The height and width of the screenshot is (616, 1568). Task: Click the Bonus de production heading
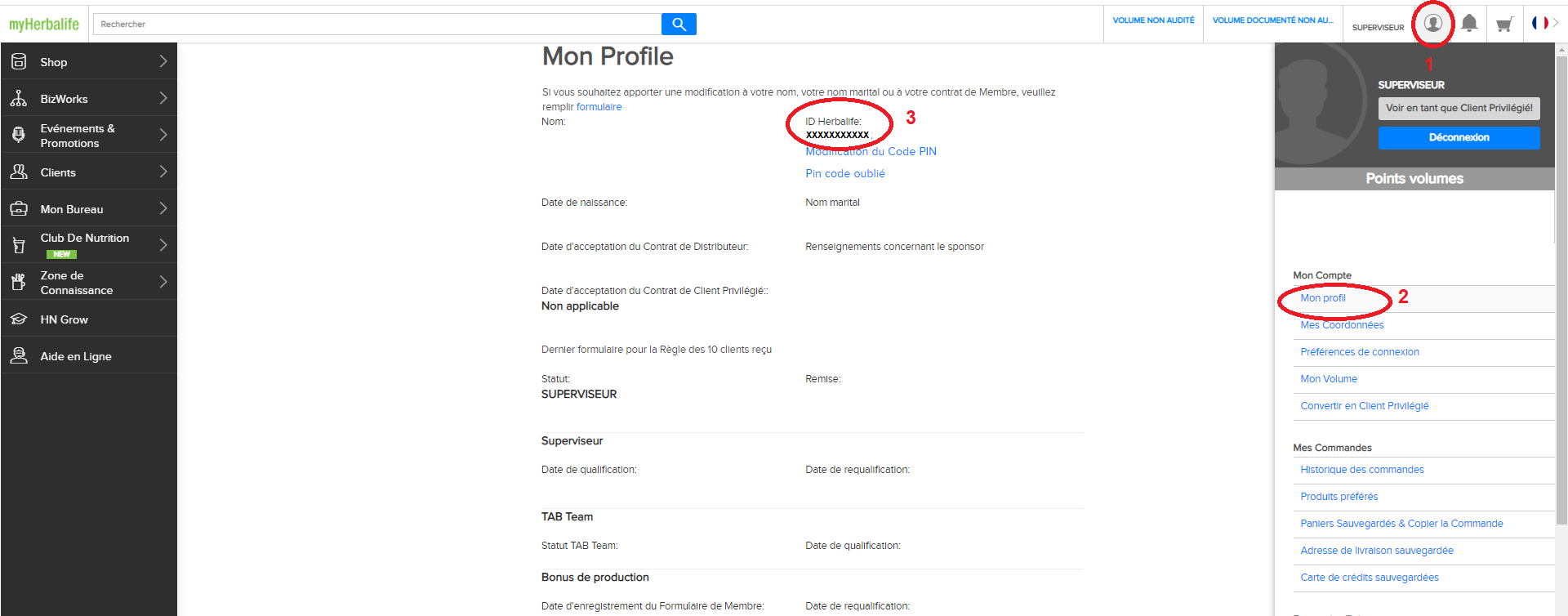click(595, 578)
